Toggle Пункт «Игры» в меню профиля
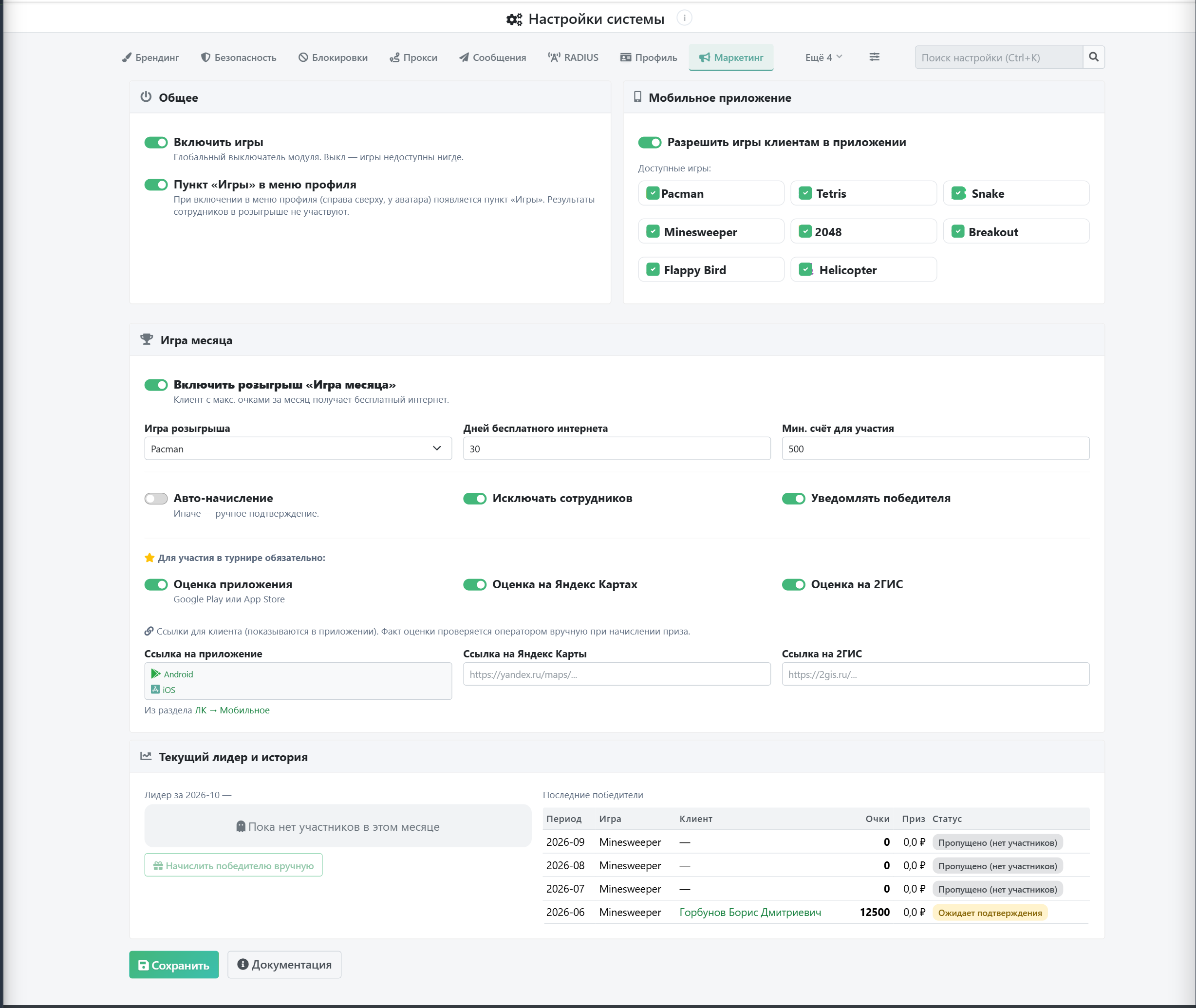The width and height of the screenshot is (1196, 1008). (x=156, y=185)
